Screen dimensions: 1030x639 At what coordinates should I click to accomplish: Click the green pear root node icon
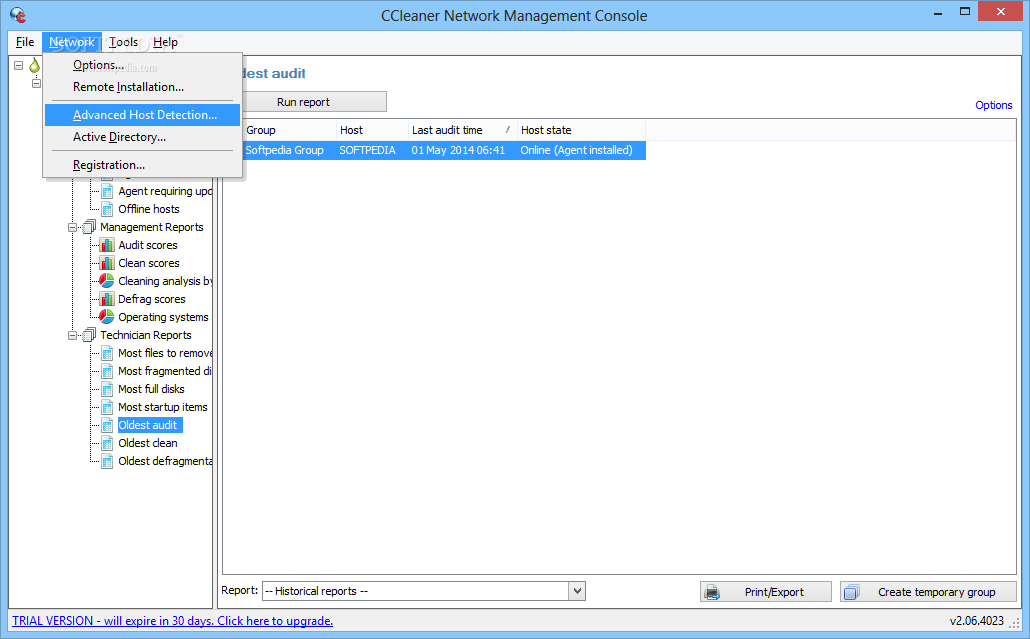pyautogui.click(x=34, y=65)
